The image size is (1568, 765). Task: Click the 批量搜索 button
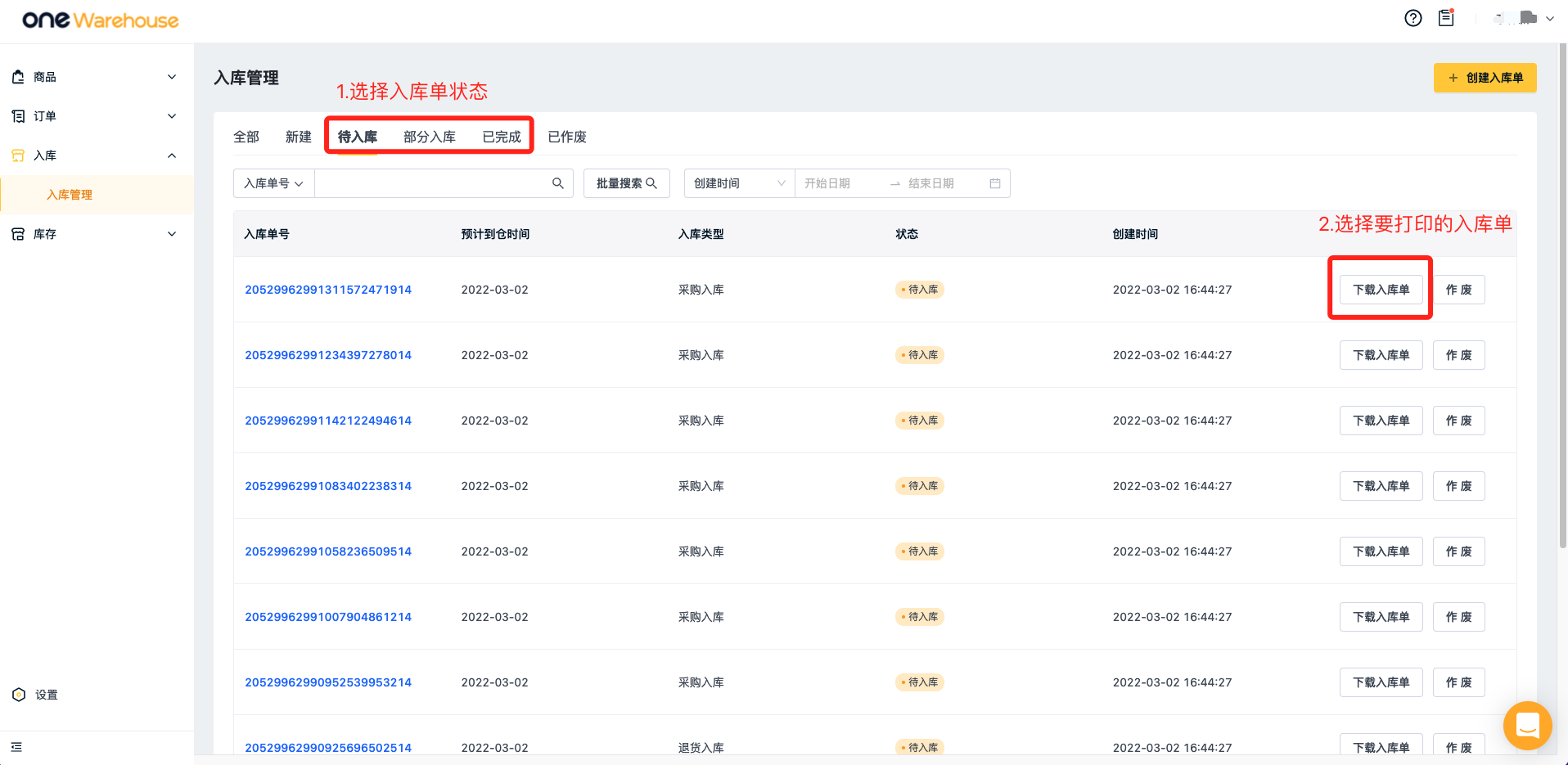pos(627,183)
